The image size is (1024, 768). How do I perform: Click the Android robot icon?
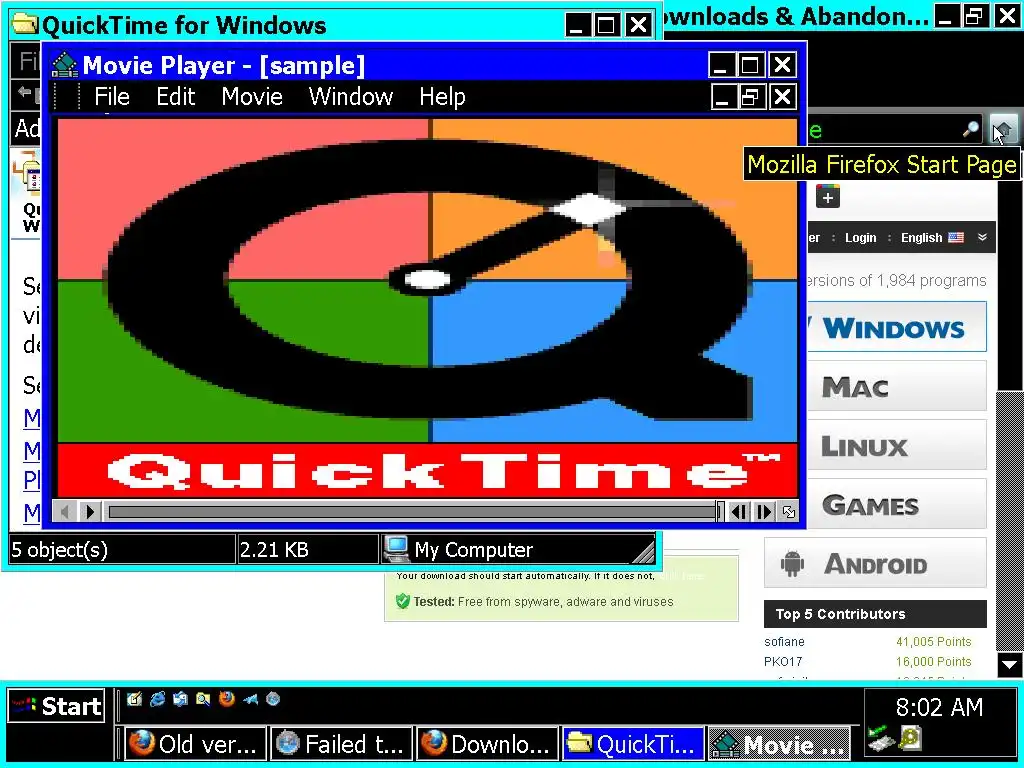pos(792,563)
